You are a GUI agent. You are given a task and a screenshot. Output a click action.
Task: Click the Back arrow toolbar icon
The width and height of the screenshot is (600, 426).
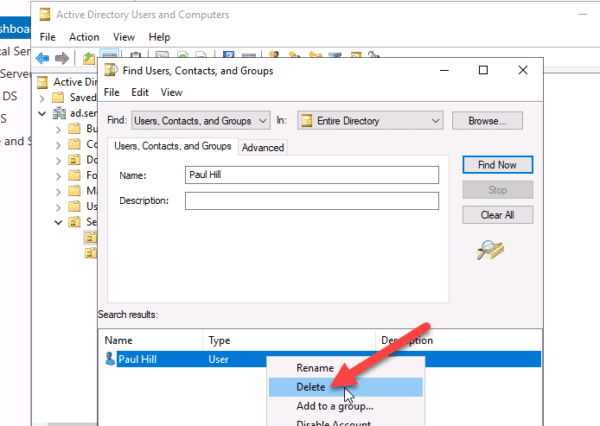pyautogui.click(x=43, y=58)
